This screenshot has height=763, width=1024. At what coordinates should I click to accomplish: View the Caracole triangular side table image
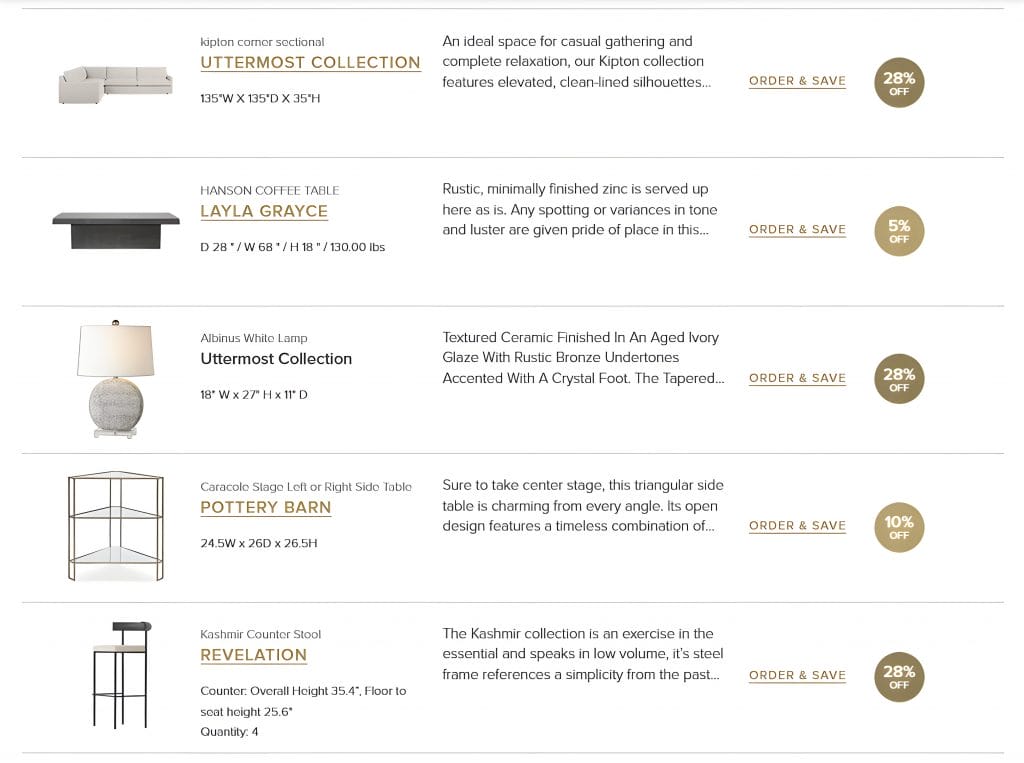[116, 526]
